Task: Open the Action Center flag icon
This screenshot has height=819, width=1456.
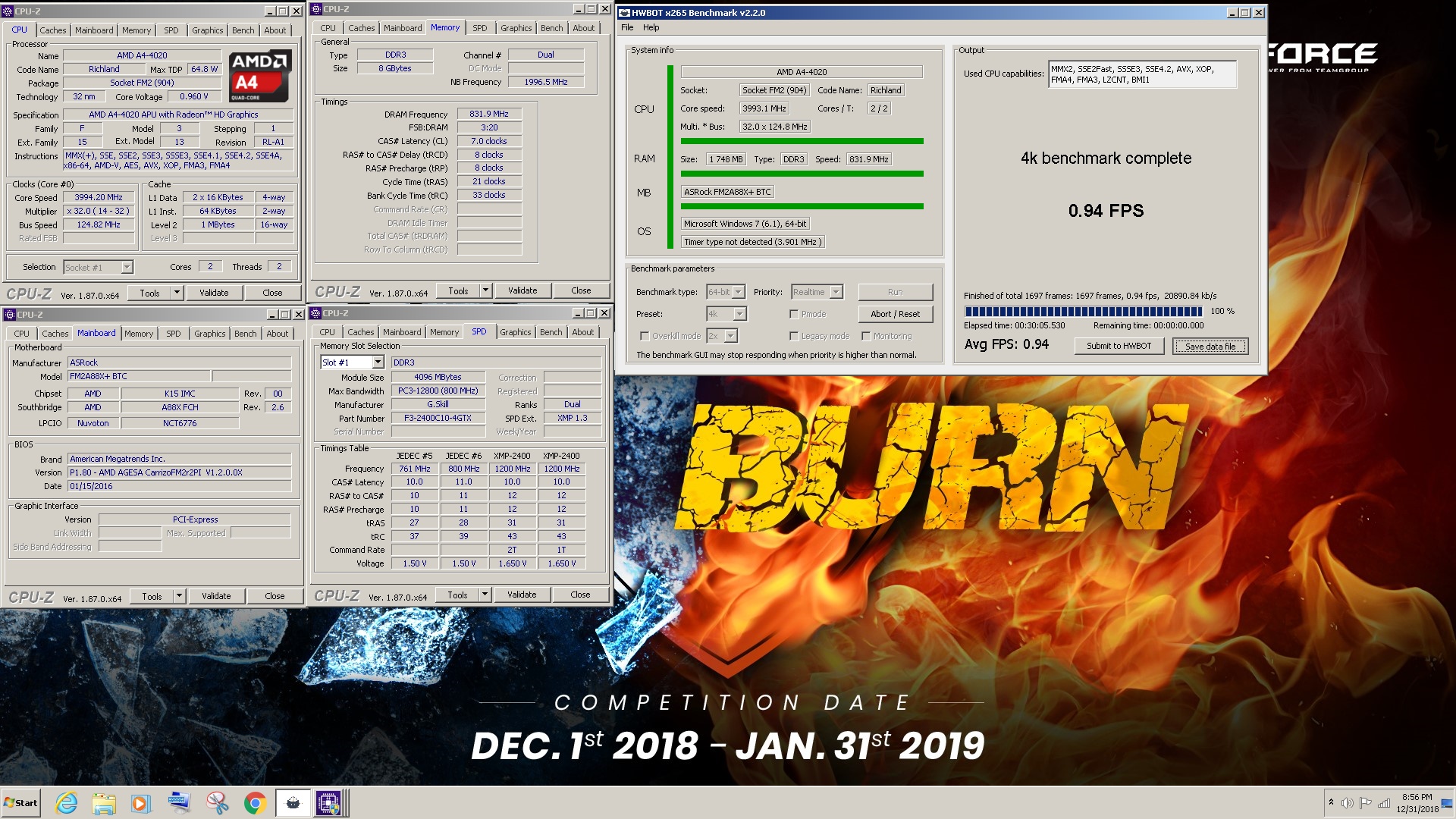Action: 1366,803
